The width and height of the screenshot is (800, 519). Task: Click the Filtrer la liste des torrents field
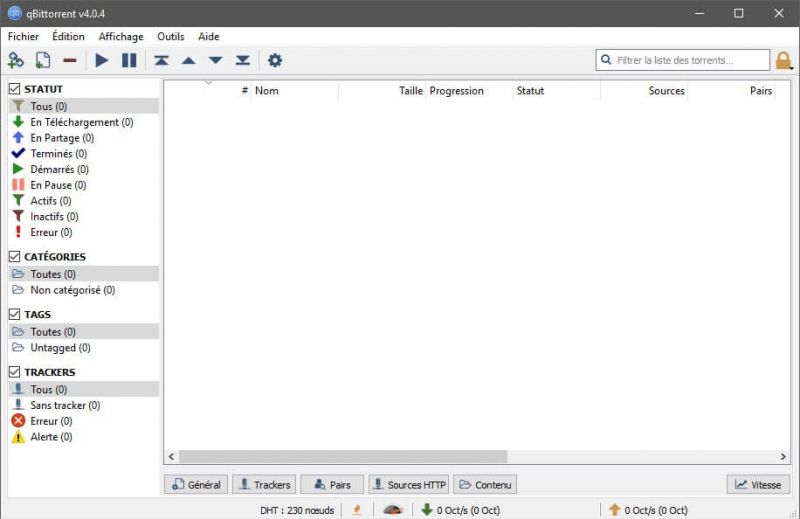click(x=683, y=60)
